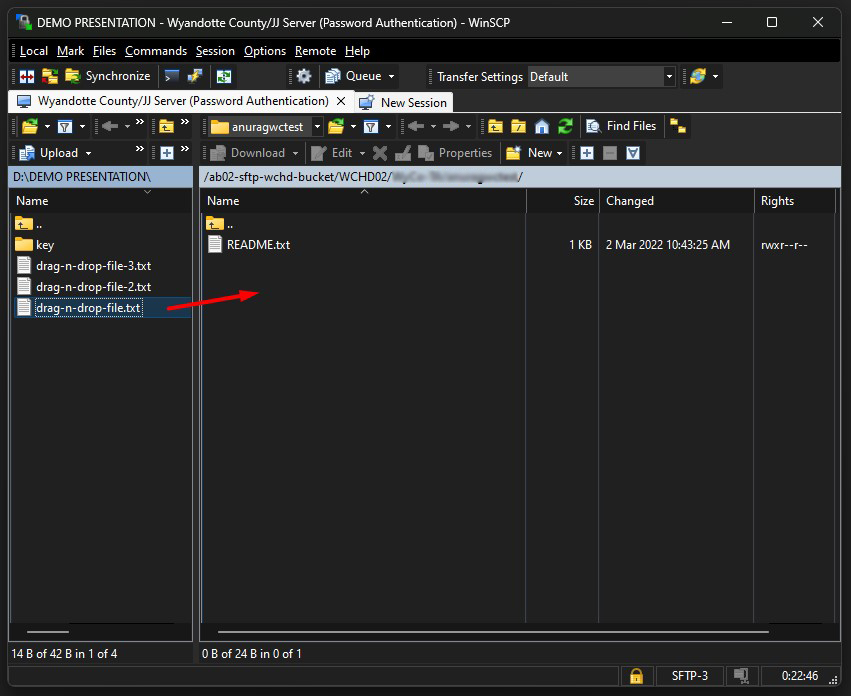Click the local panel filter icon
851x696 pixels.
65,126
